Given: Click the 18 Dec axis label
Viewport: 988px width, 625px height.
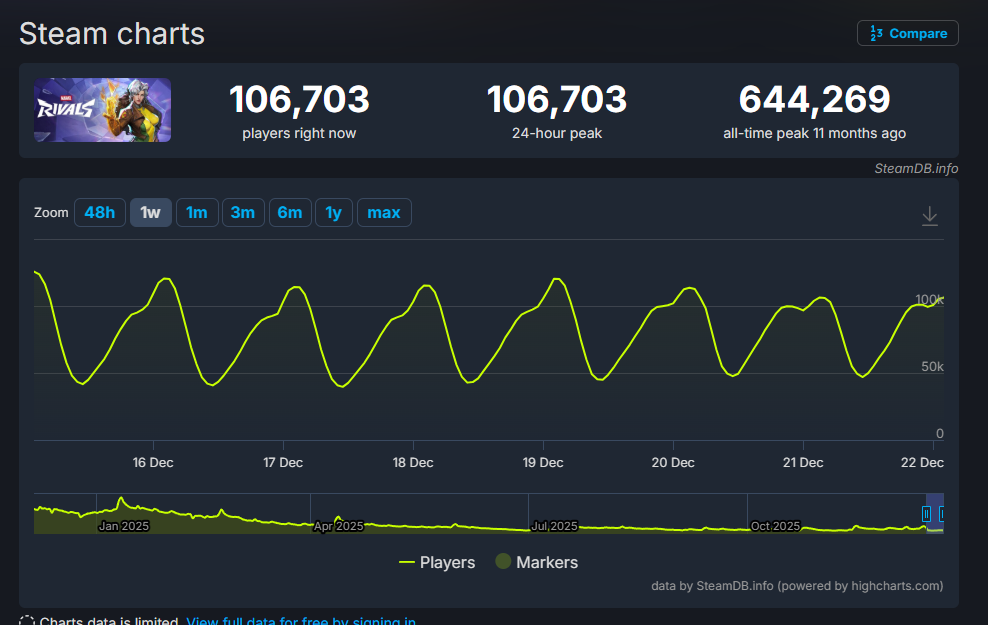Looking at the screenshot, I should pyautogui.click(x=413, y=462).
